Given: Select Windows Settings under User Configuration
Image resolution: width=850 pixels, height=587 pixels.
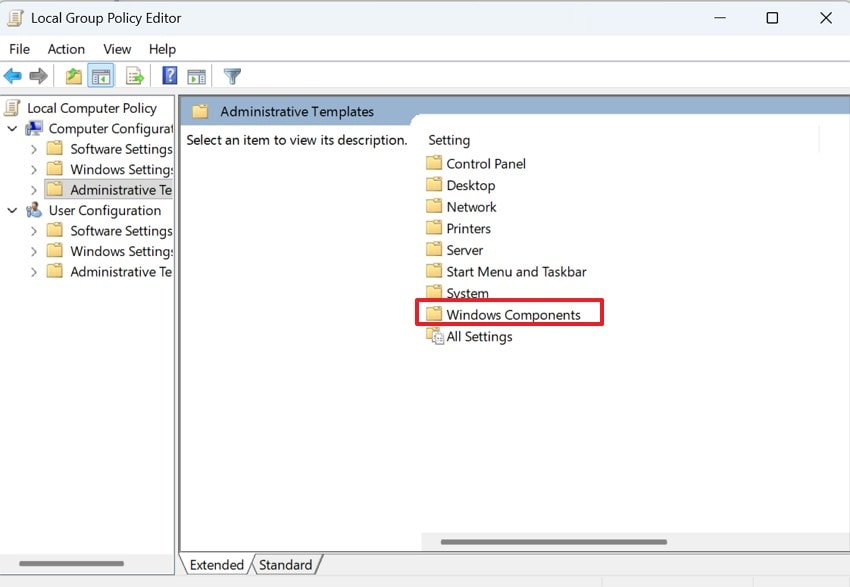Looking at the screenshot, I should pos(121,251).
